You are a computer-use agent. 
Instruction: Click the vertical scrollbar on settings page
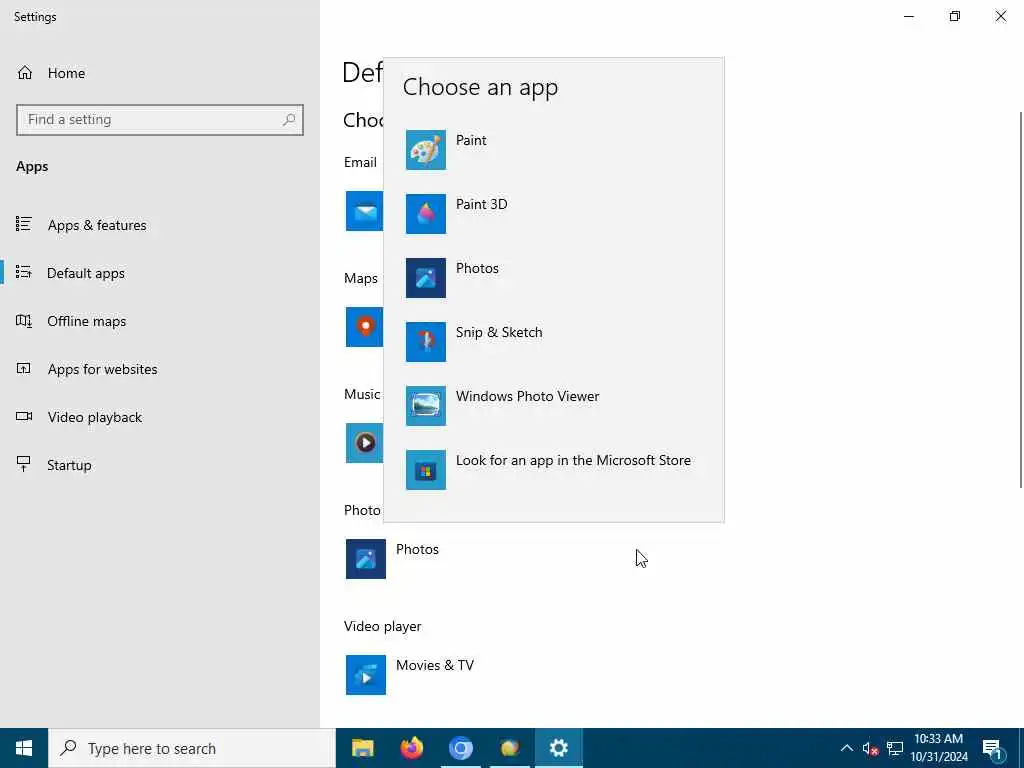click(1021, 299)
